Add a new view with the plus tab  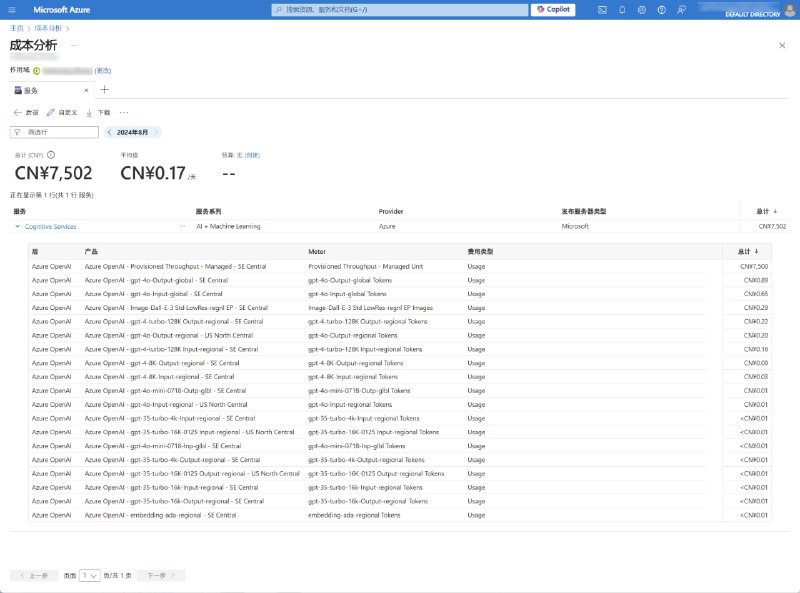click(104, 89)
